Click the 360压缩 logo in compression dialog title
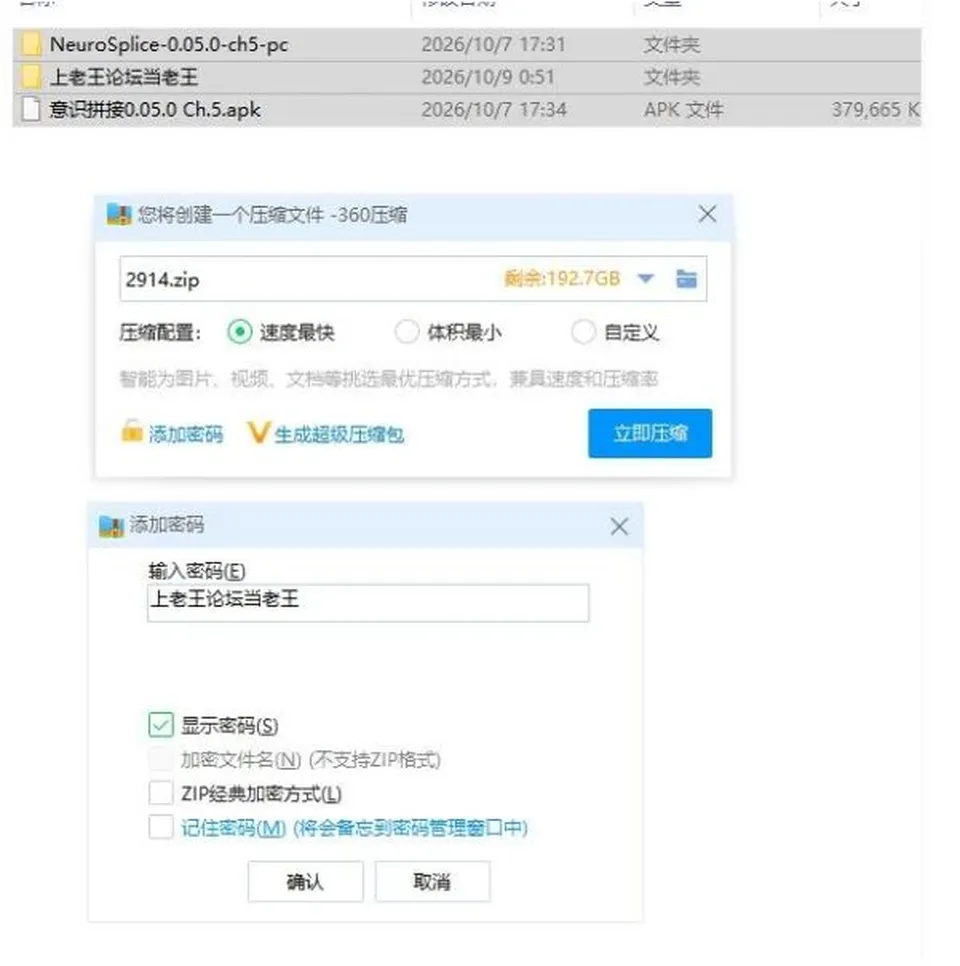Image resolution: width=960 pixels, height=966 pixels. [x=119, y=215]
